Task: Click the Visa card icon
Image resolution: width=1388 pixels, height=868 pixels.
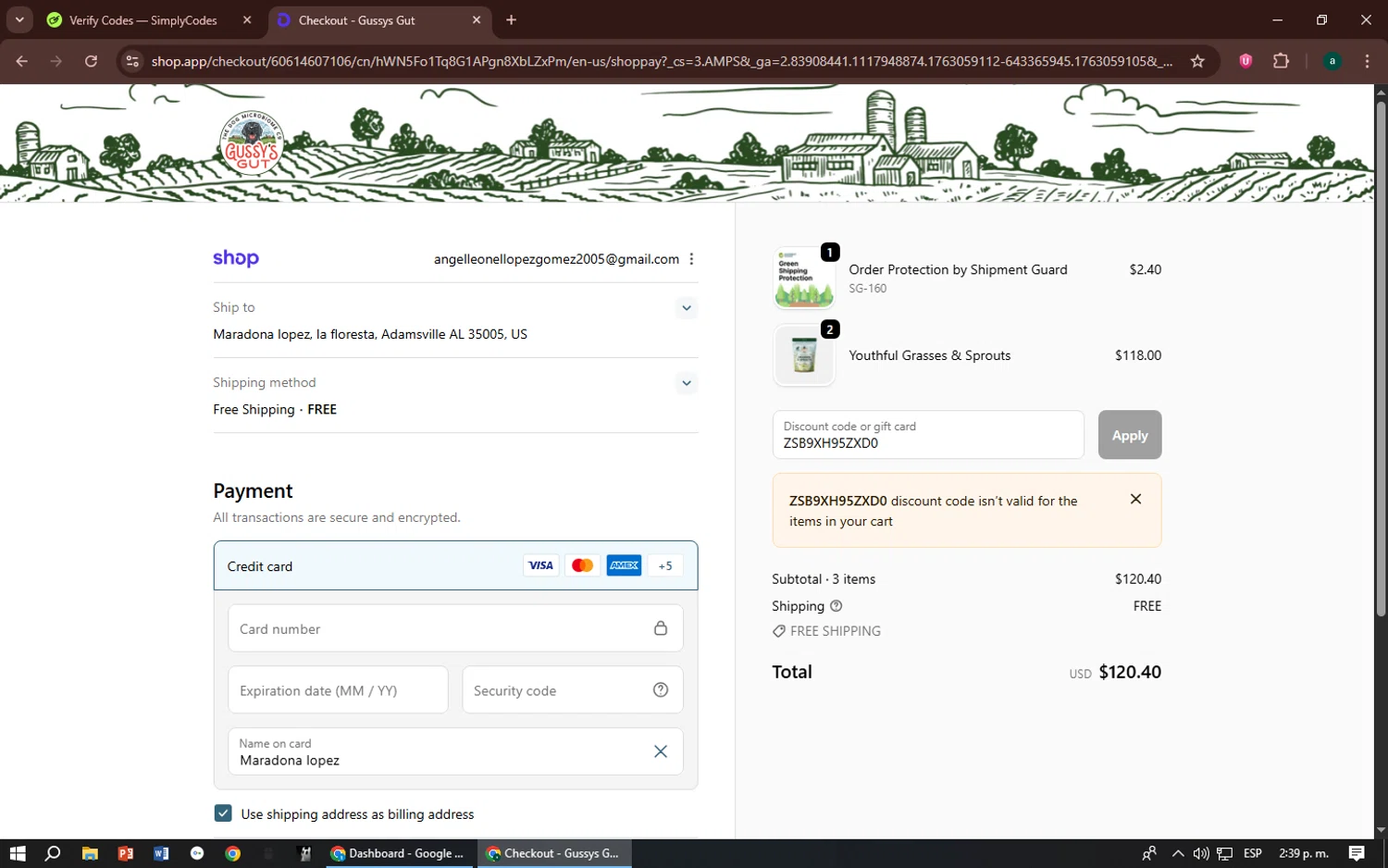Action: coord(541,565)
